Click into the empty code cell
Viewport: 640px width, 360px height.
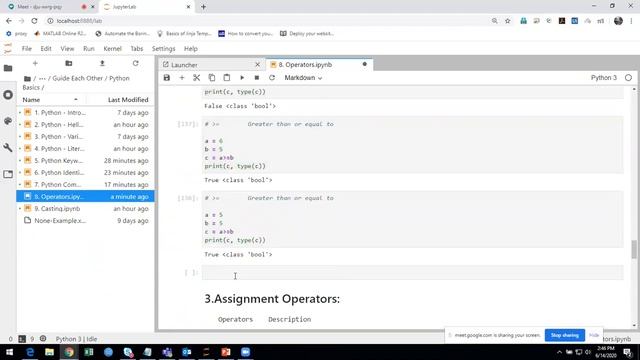[x=412, y=273]
